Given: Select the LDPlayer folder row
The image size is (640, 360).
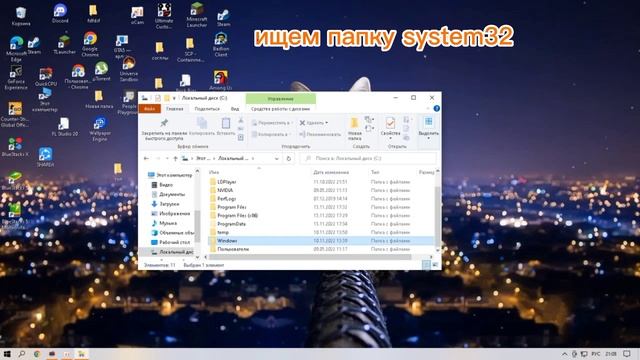Looking at the screenshot, I should [321, 182].
